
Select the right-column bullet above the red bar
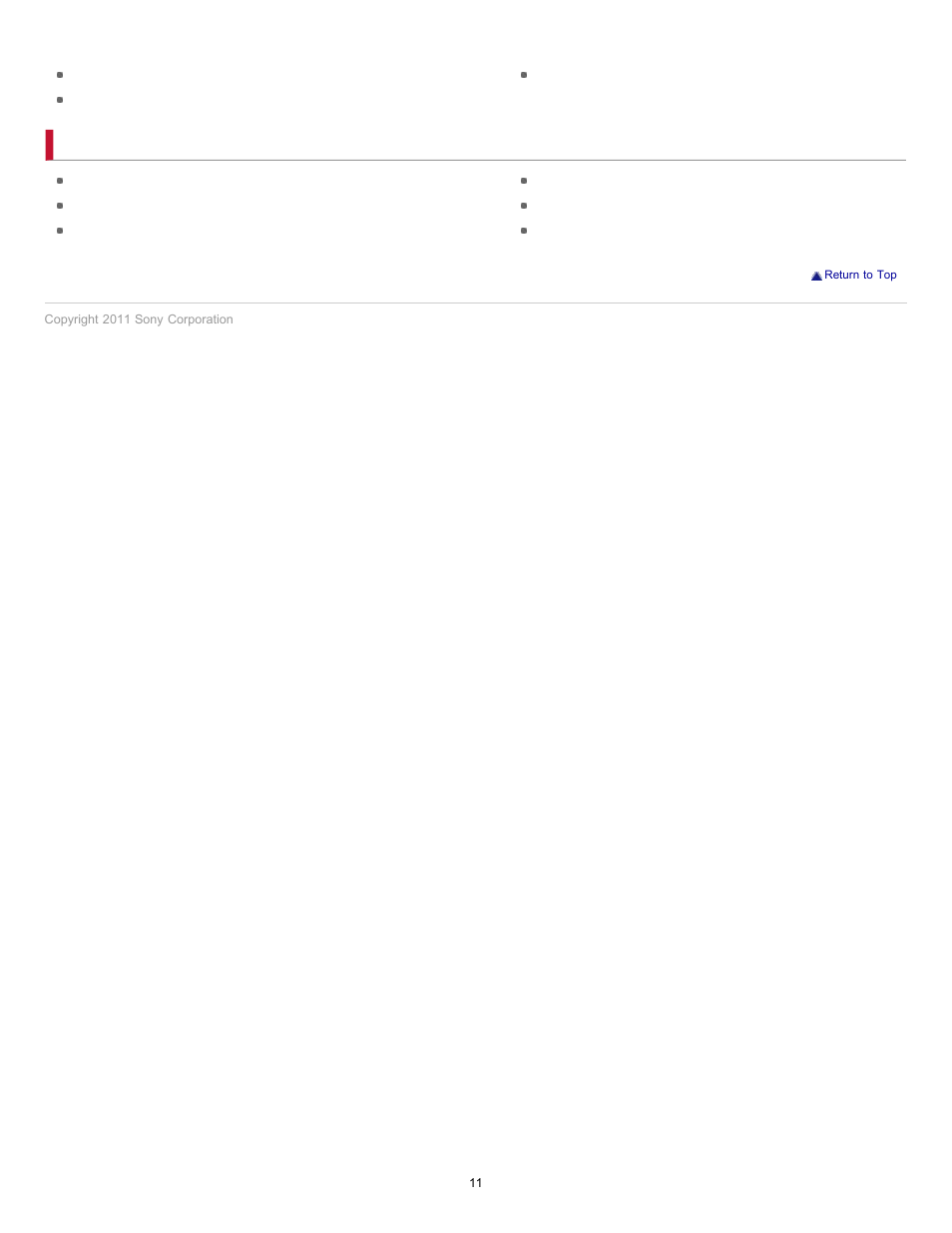click(524, 75)
